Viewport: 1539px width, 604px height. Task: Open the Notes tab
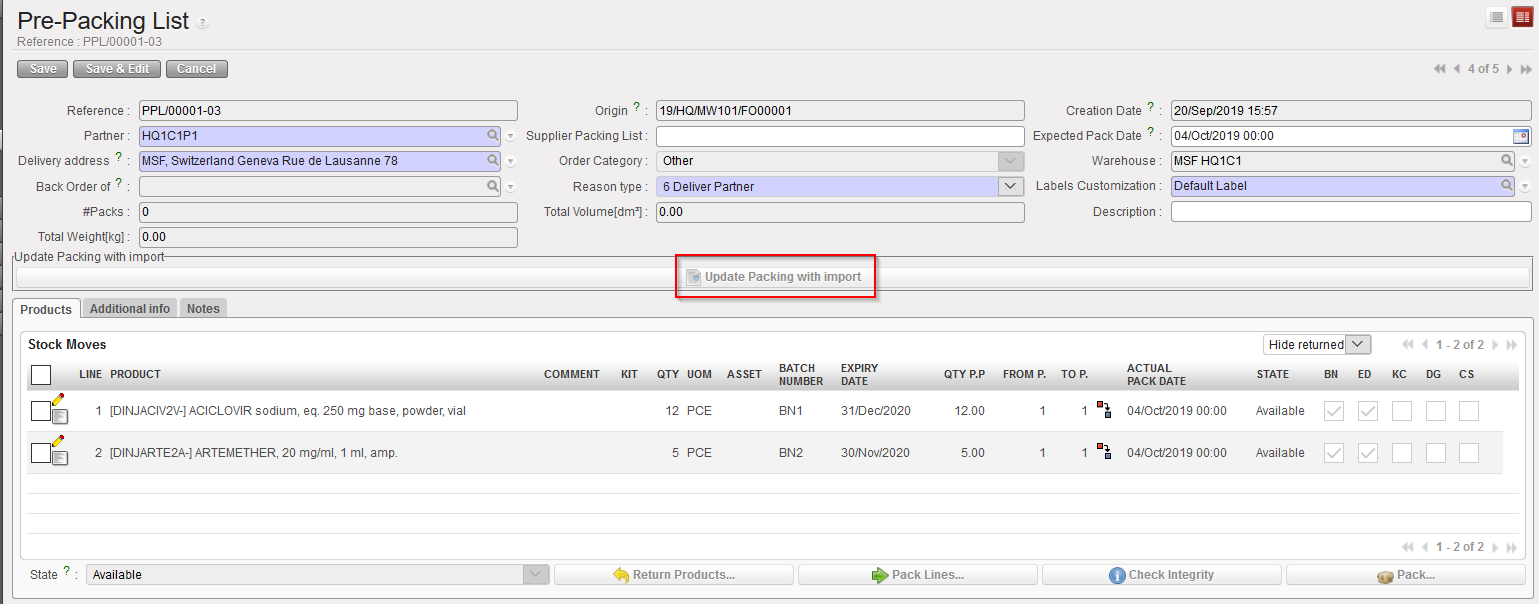[203, 309]
